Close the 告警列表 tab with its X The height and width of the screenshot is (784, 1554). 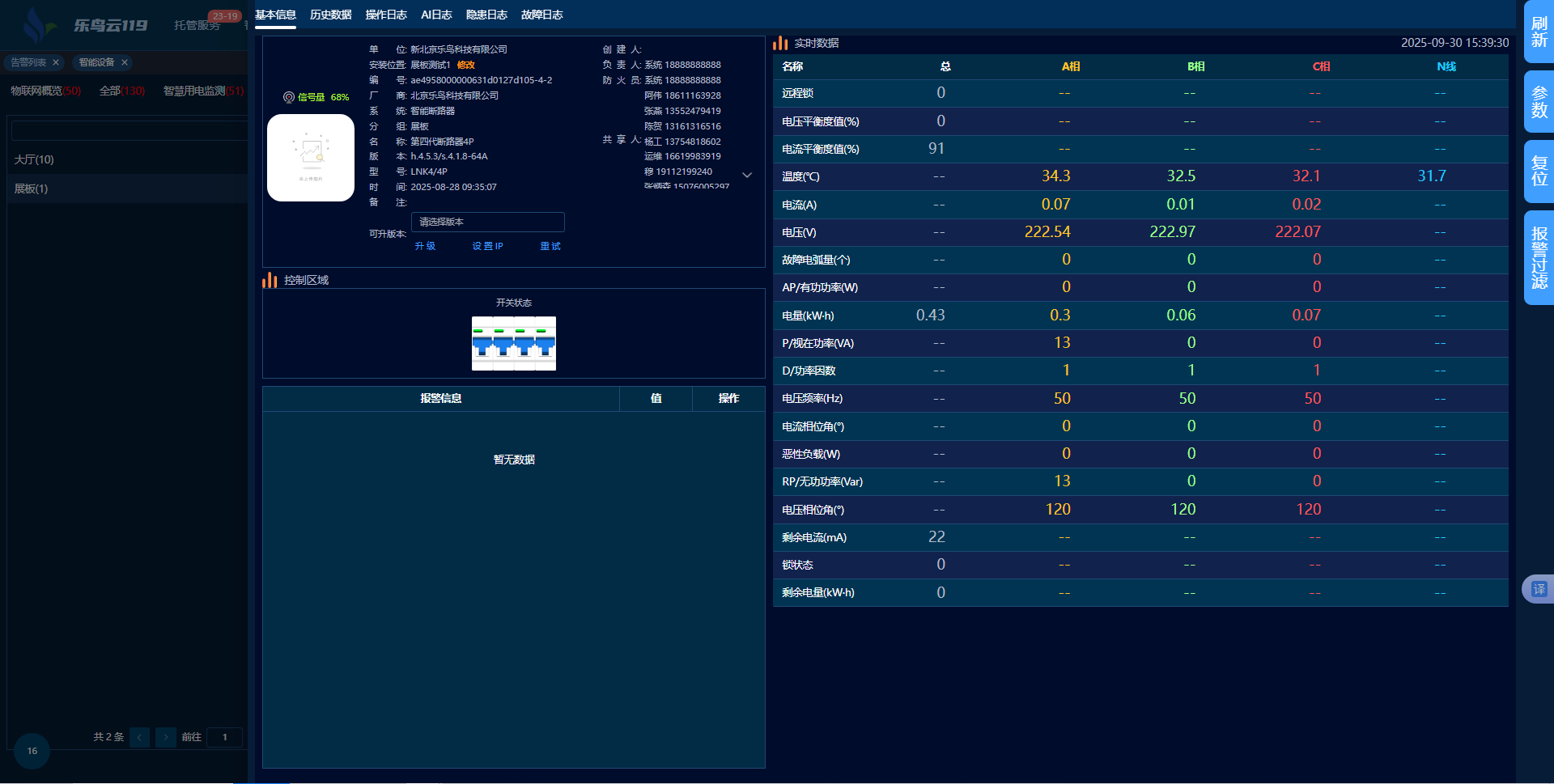point(56,62)
